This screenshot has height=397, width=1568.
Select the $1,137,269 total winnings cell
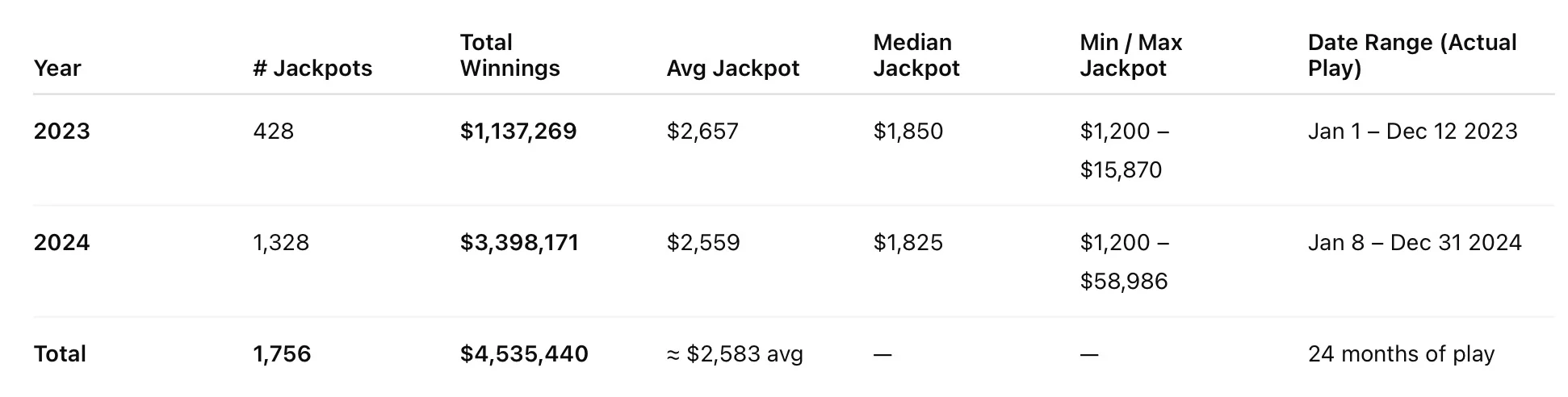(x=518, y=132)
